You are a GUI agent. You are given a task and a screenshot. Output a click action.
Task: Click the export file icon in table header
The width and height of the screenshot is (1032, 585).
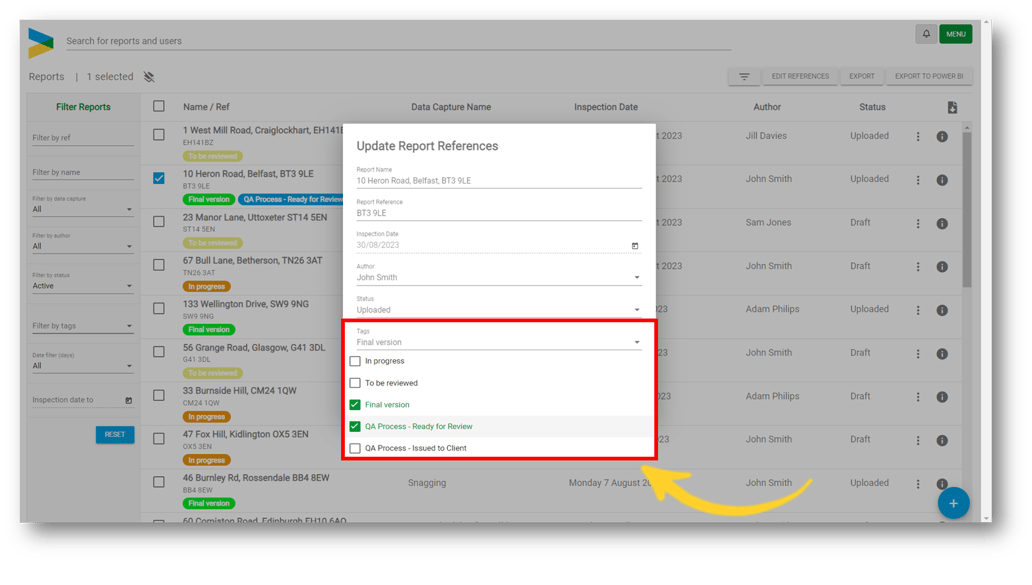coord(952,107)
